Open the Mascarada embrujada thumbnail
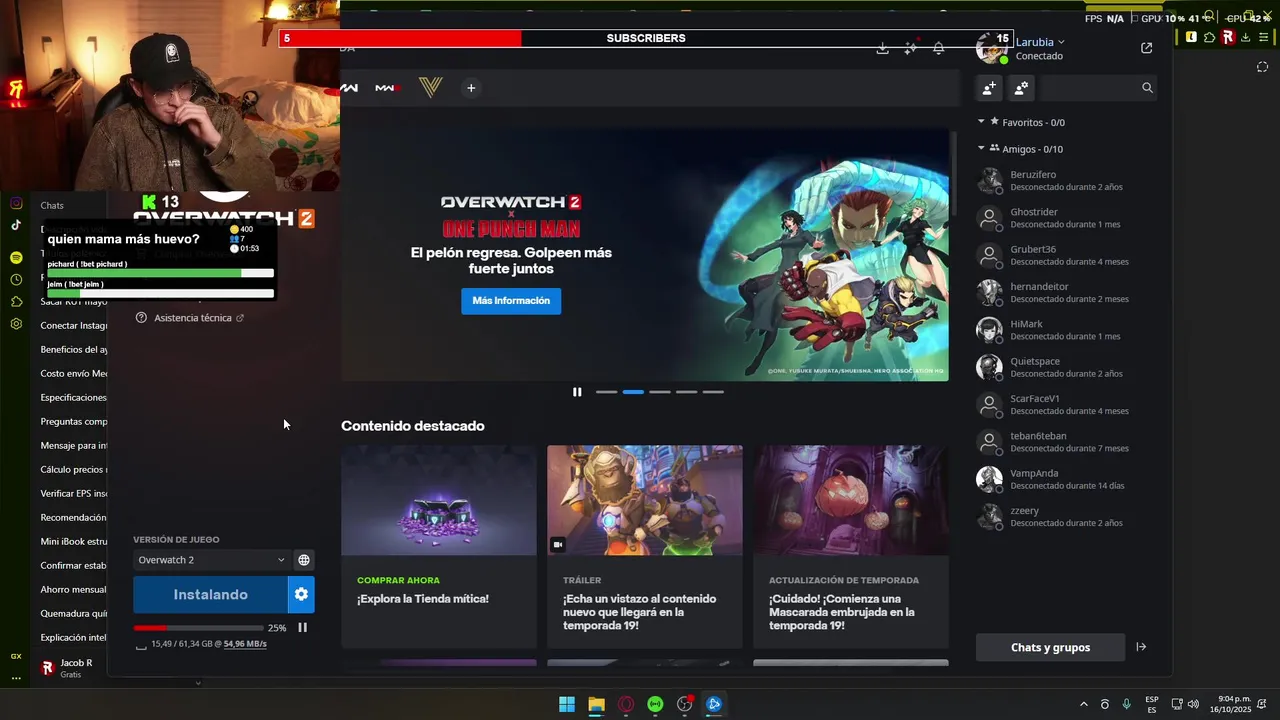This screenshot has width=1280, height=720. pos(851,500)
